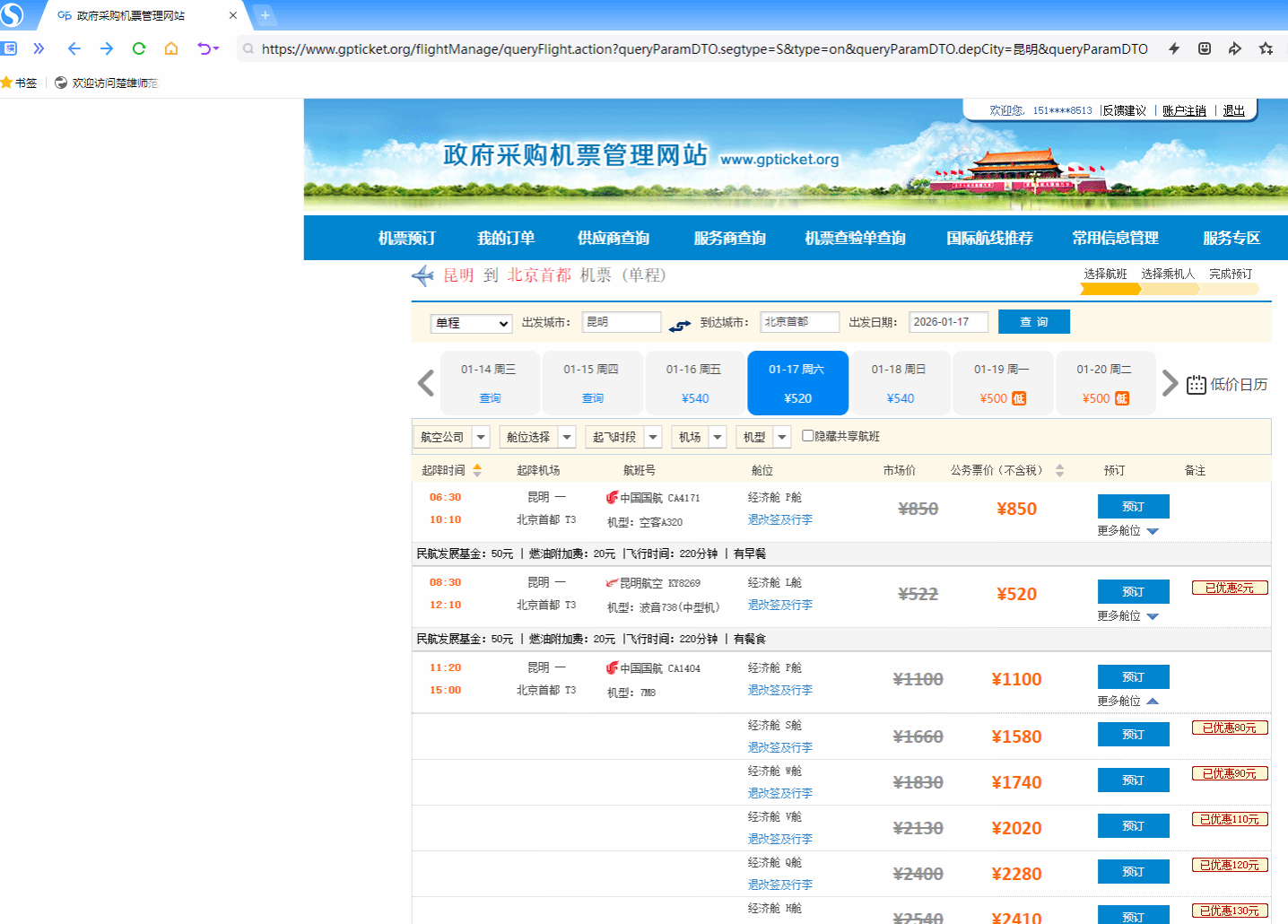
Task: Click the 已优惠80元 discount tag
Action: tap(1230, 728)
